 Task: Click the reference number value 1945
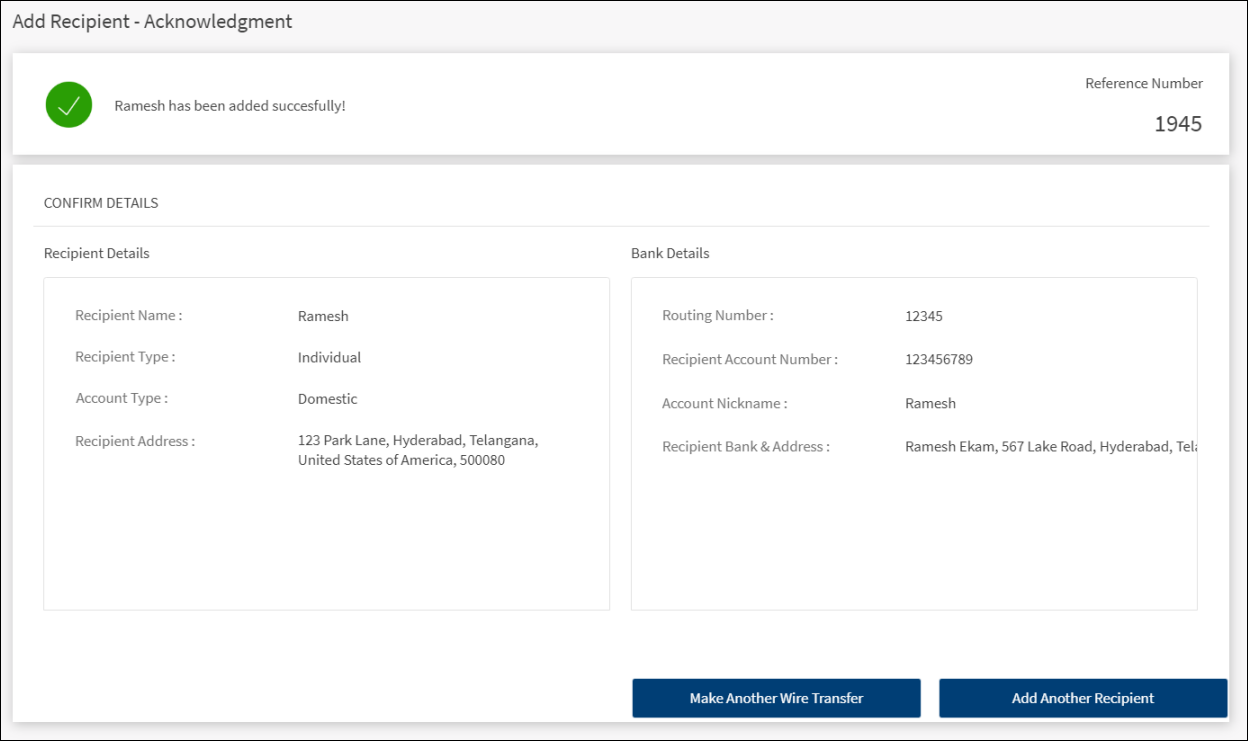[1178, 124]
